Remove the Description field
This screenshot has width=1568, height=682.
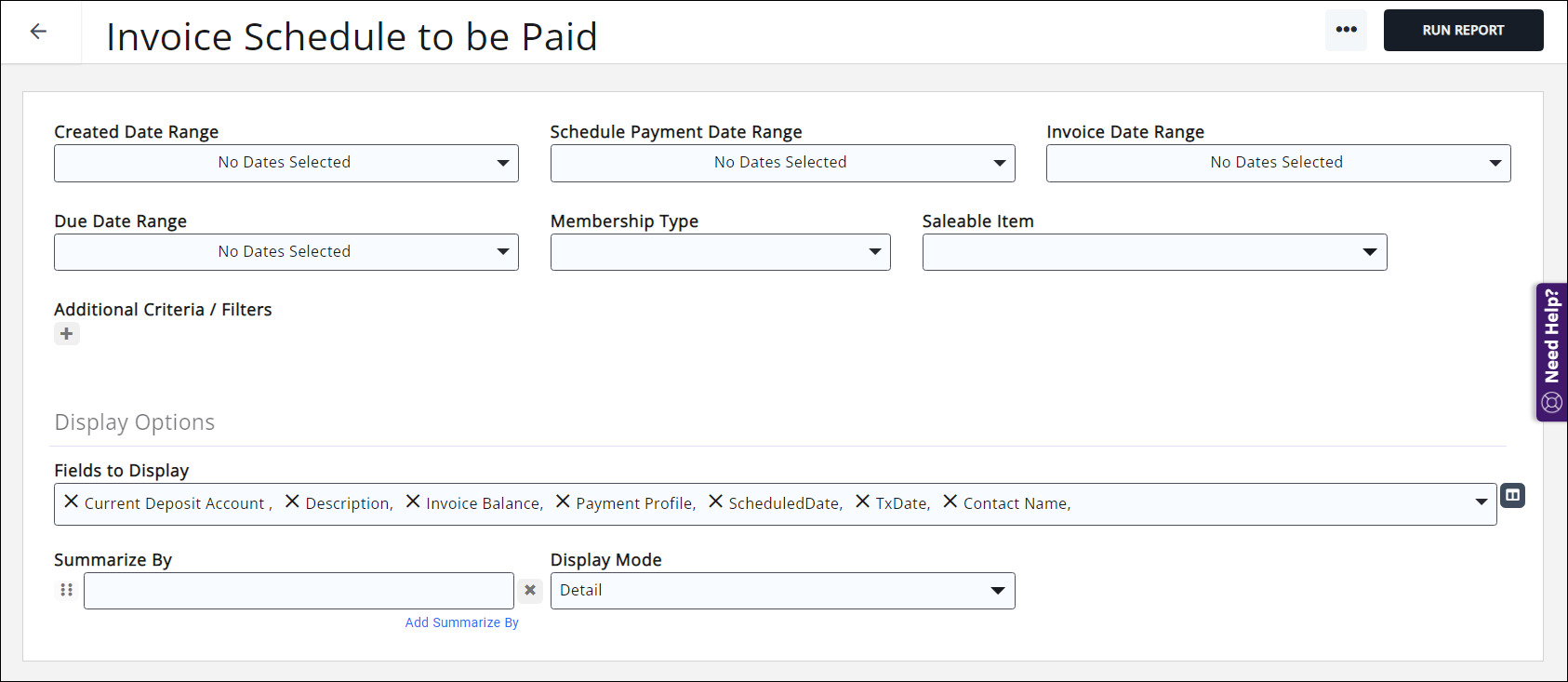click(292, 501)
